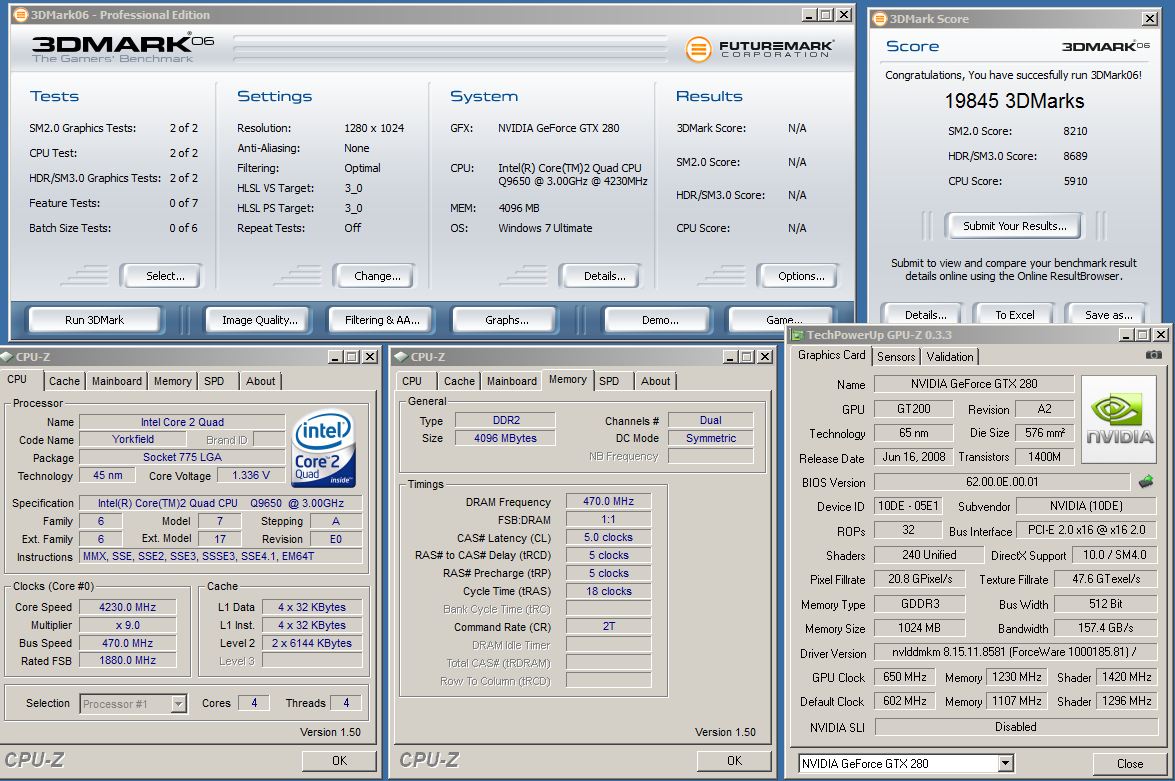The height and width of the screenshot is (781, 1175).
Task: Click the Pixel Fillrate 20.8 GPixel/s value
Action: pos(920,579)
